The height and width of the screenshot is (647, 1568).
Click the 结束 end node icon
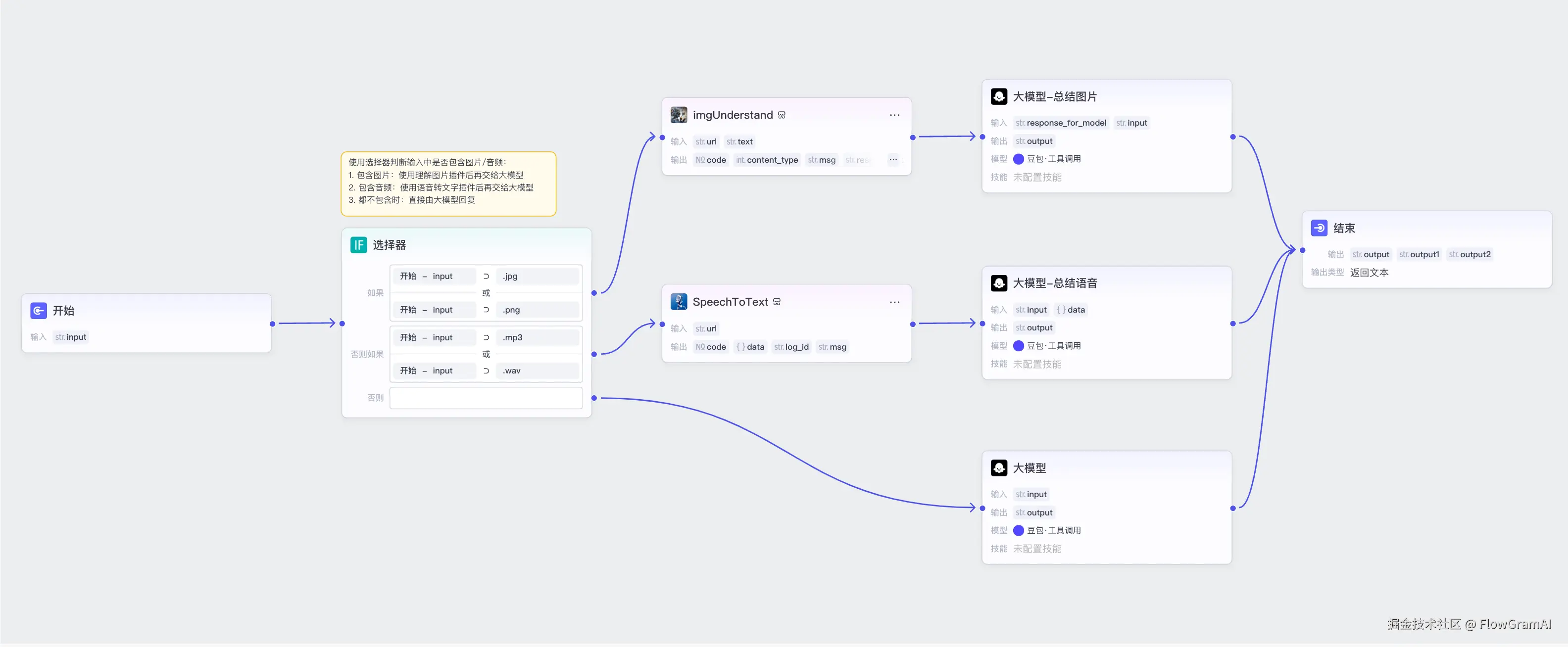1319,228
